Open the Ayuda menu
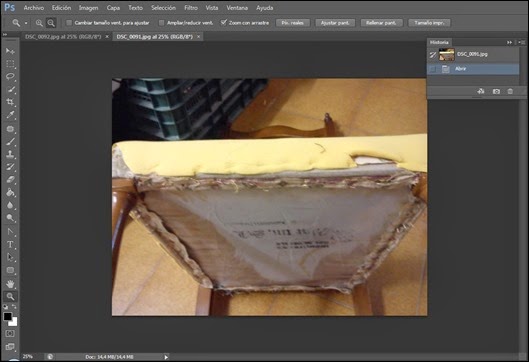 [x=264, y=8]
